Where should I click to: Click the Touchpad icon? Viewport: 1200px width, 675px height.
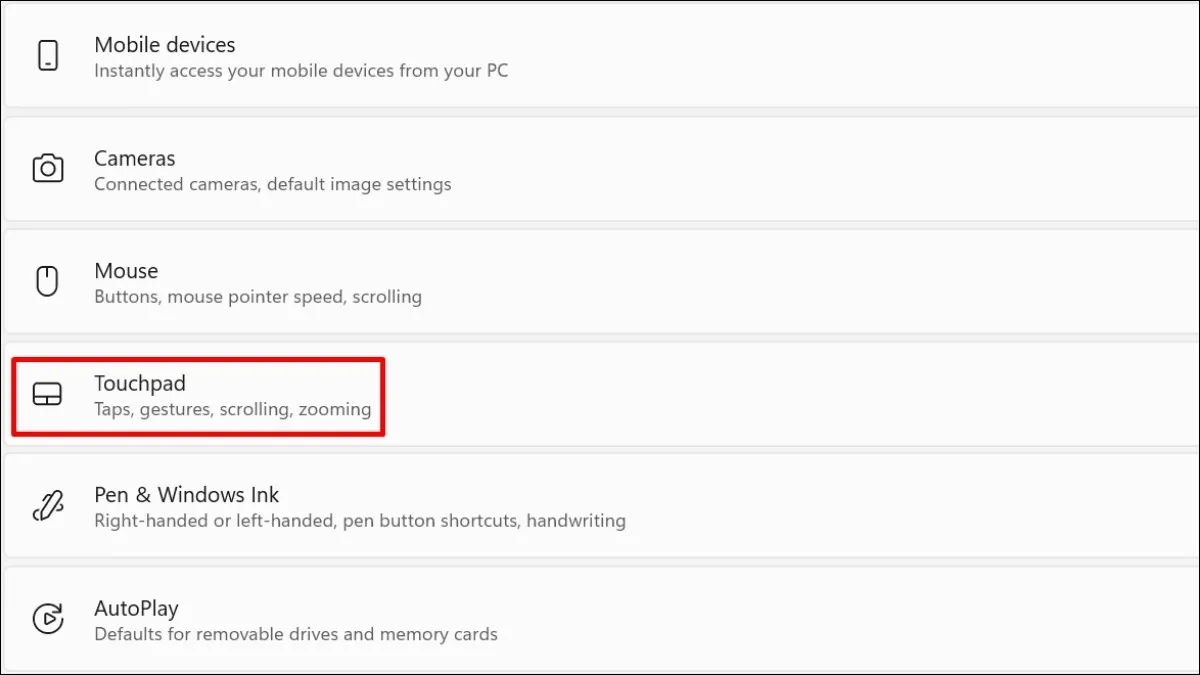(47, 395)
